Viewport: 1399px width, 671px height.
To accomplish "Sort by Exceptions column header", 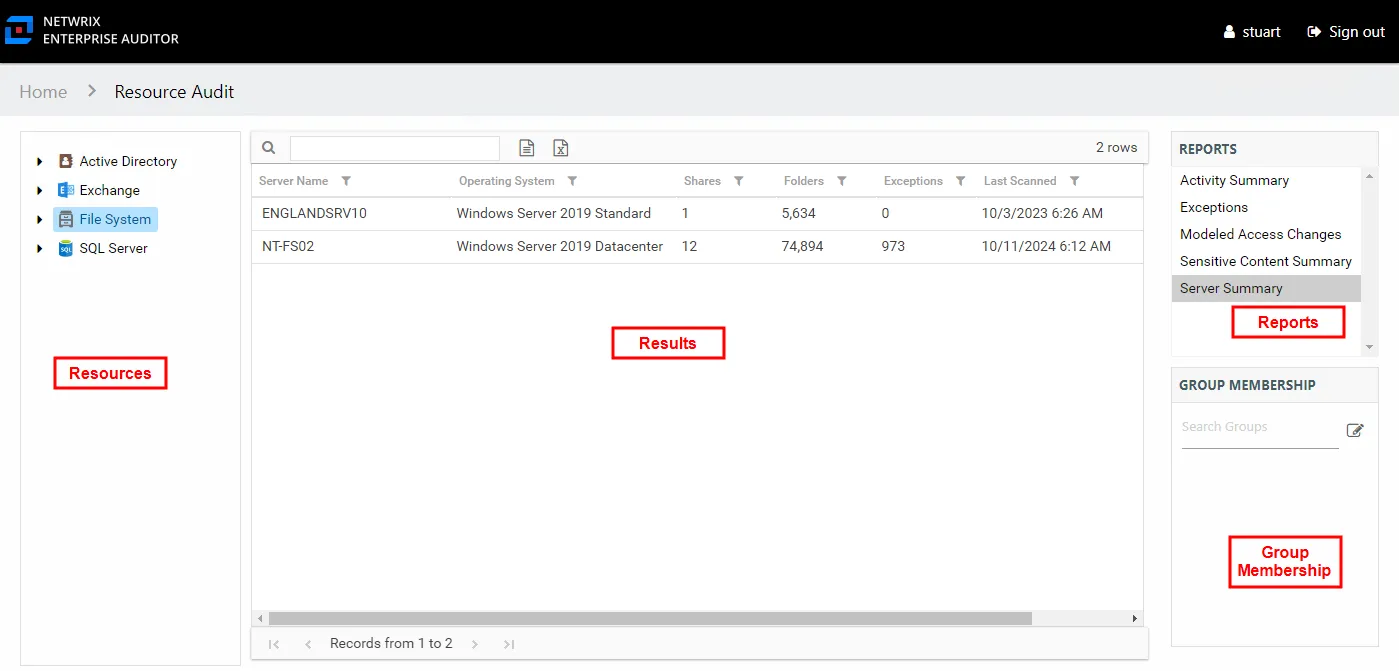I will pos(913,181).
